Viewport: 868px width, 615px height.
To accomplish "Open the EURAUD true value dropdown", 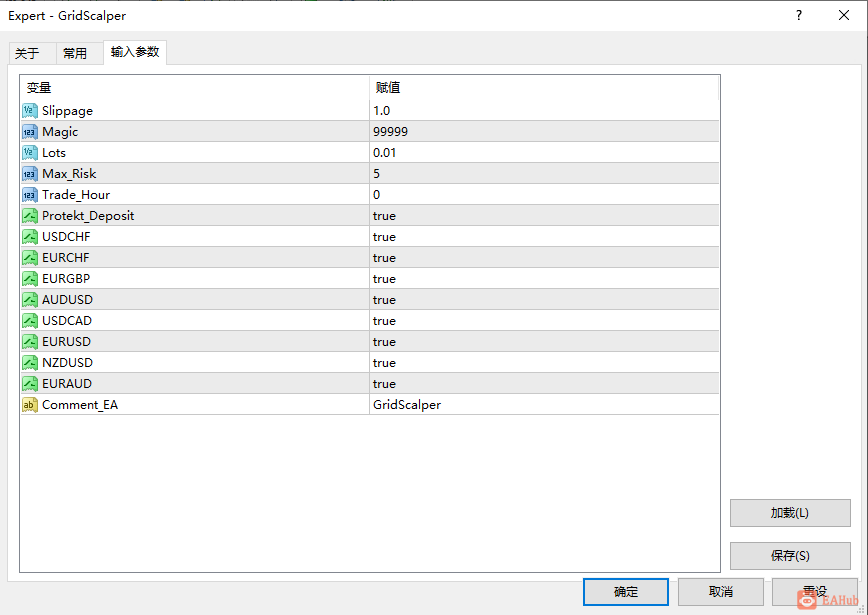I will click(x=545, y=384).
